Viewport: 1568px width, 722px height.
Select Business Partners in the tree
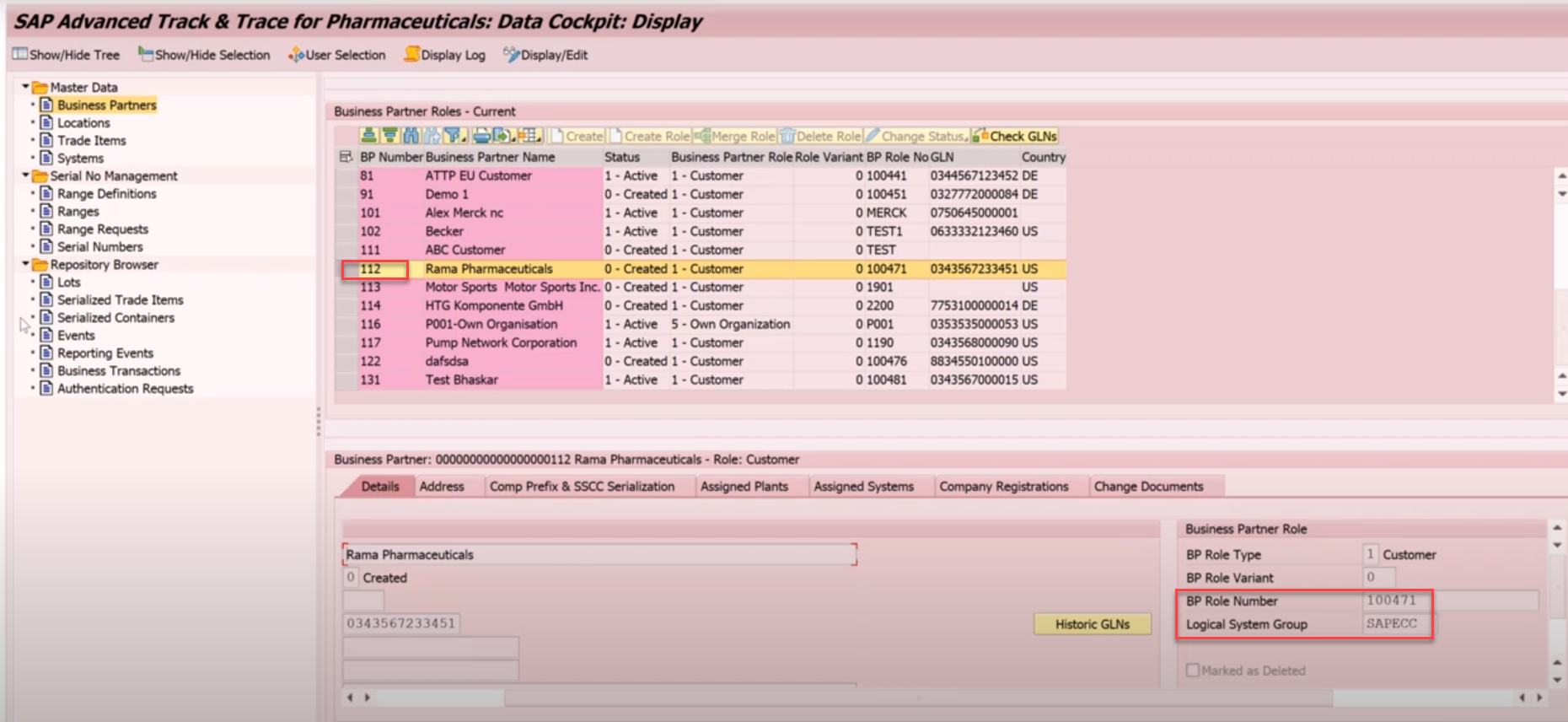pos(106,105)
